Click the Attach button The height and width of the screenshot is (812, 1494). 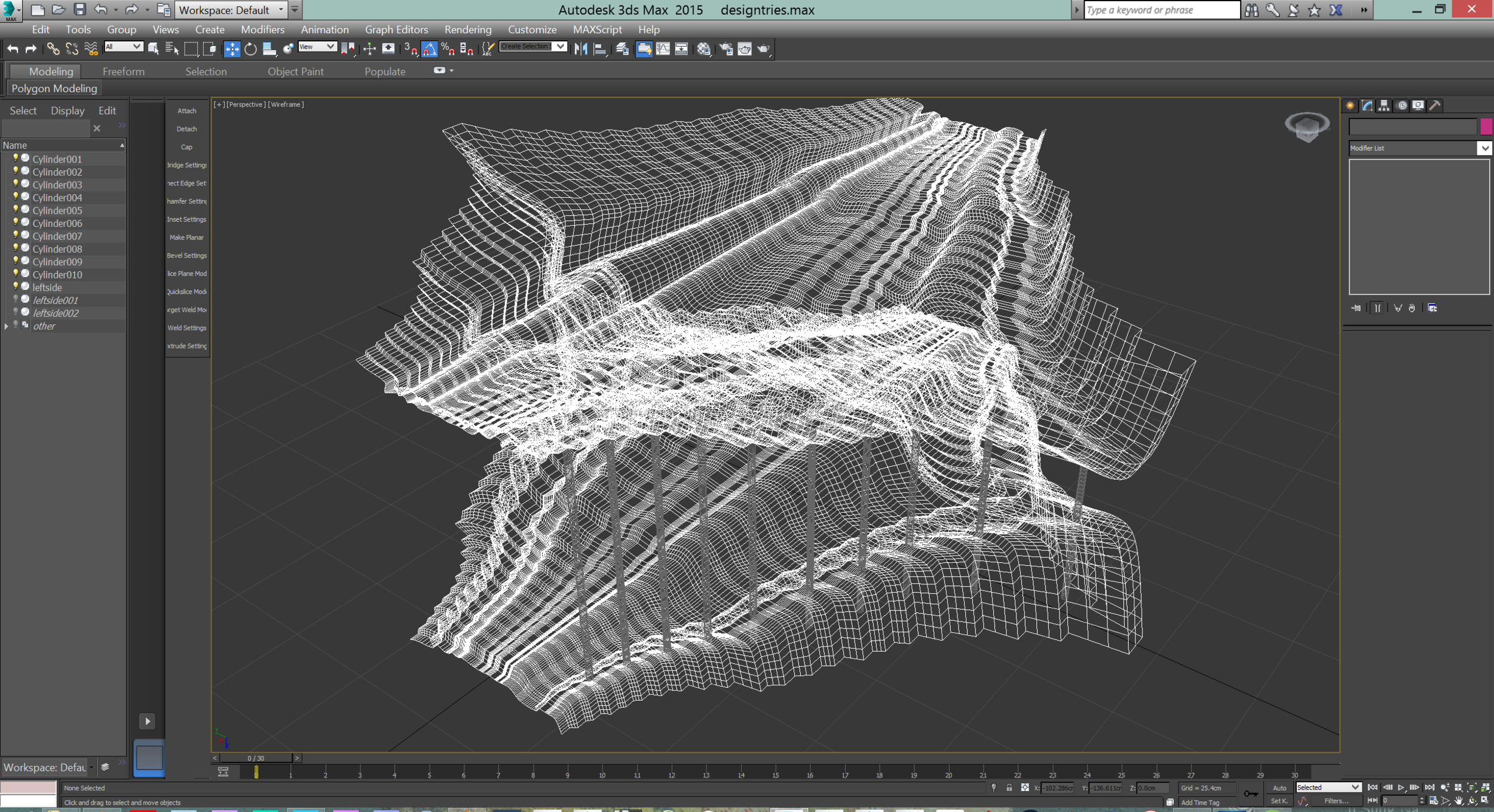click(x=186, y=111)
